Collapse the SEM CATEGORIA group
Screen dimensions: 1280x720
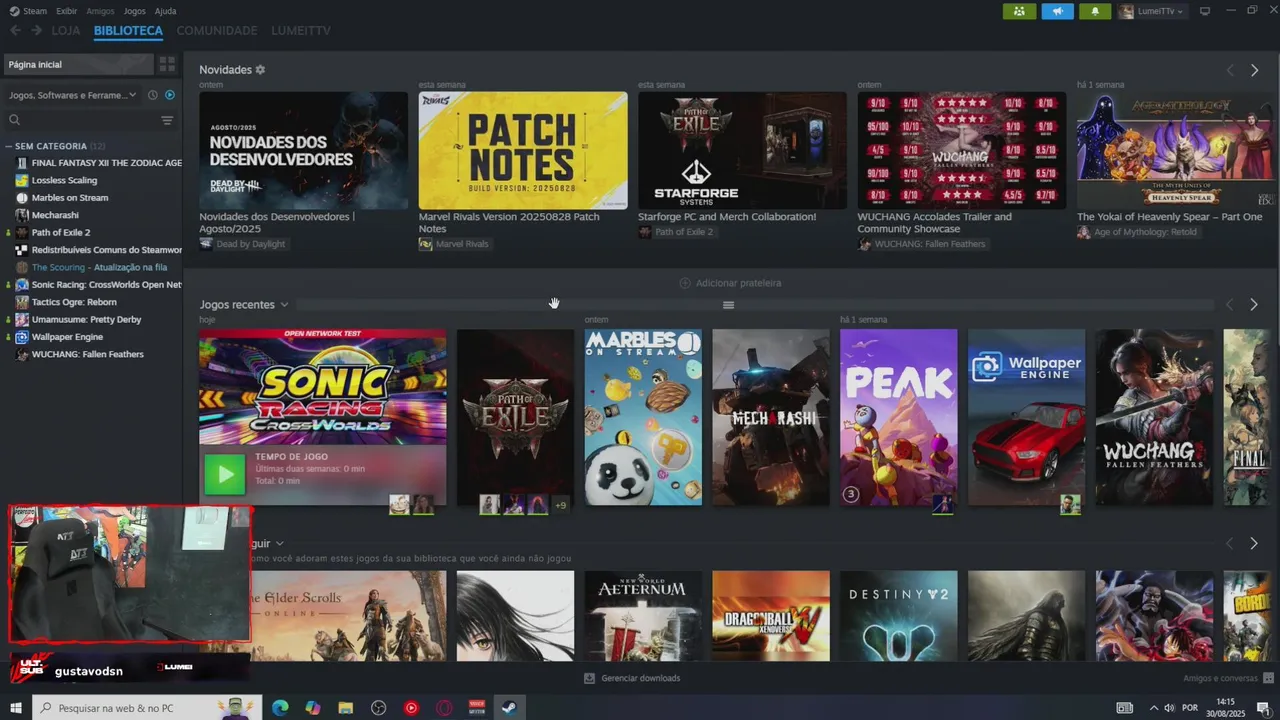[x=9, y=146]
